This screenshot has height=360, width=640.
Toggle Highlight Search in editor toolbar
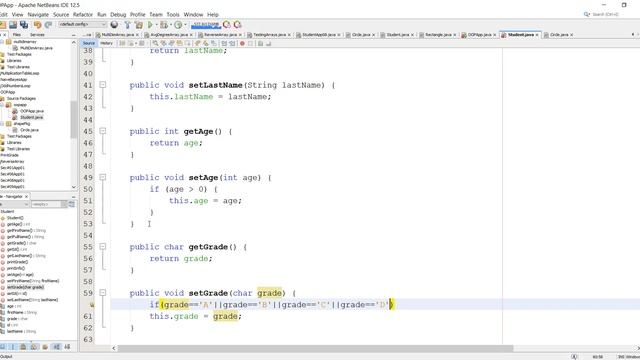180,43
